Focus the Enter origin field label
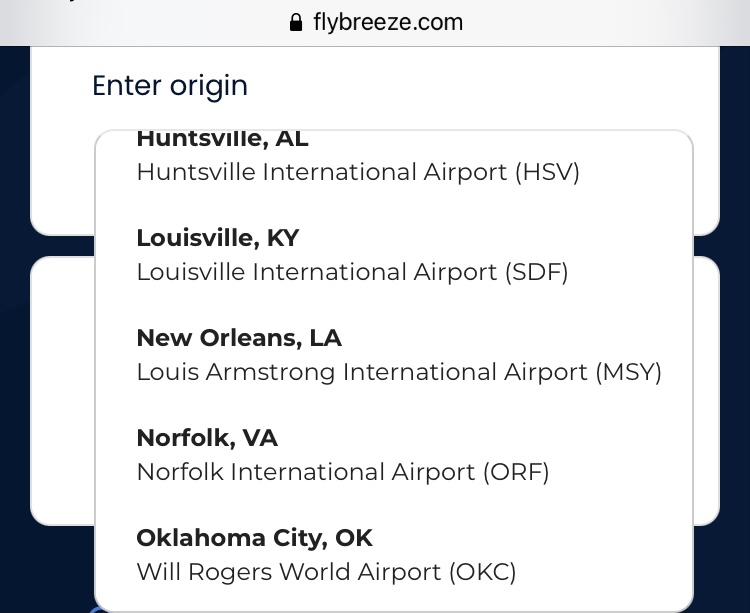750x613 pixels. click(x=169, y=86)
